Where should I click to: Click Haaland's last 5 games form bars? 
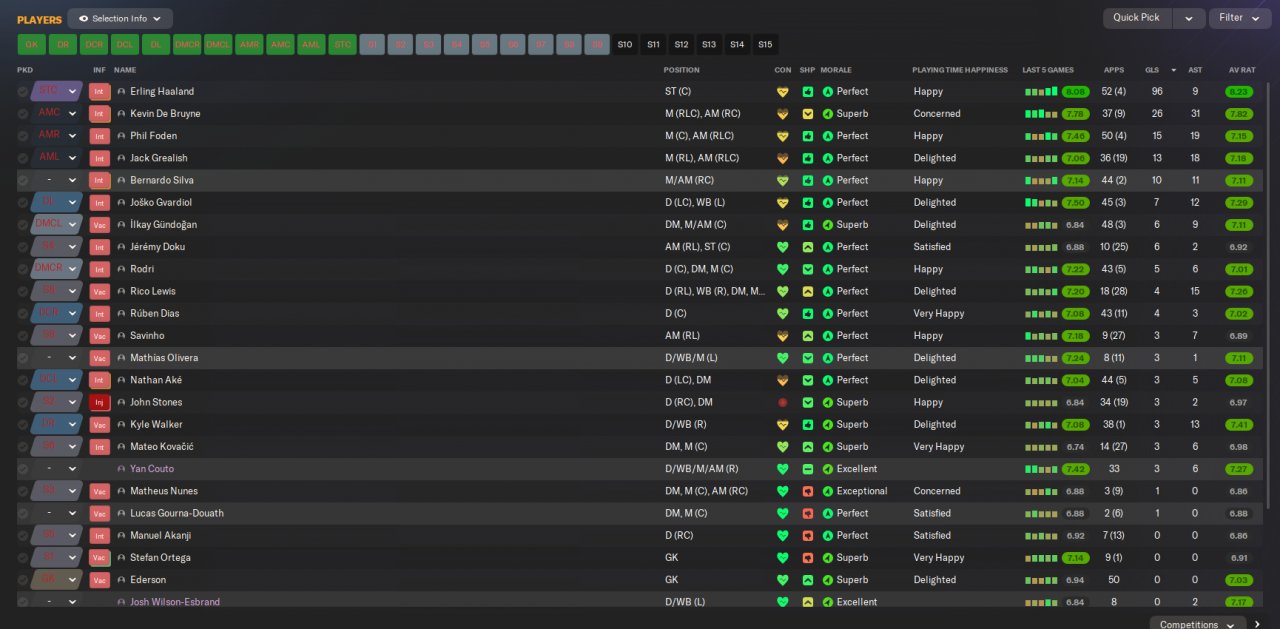click(1041, 92)
